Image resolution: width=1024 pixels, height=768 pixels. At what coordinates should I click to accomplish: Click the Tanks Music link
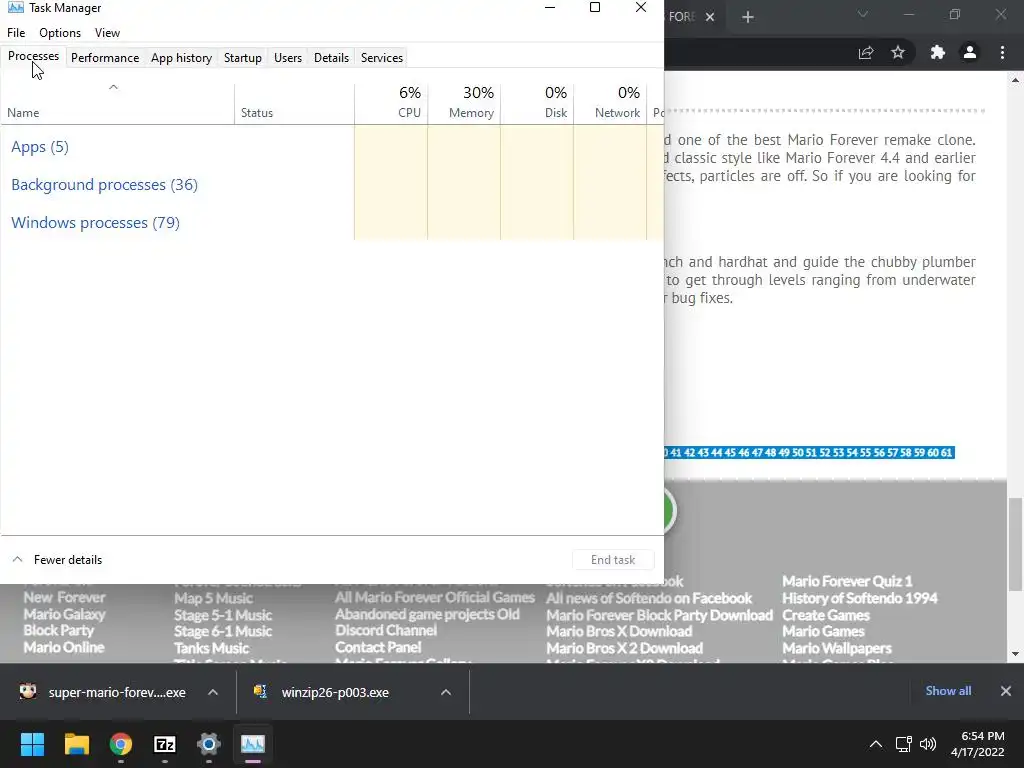[211, 648]
